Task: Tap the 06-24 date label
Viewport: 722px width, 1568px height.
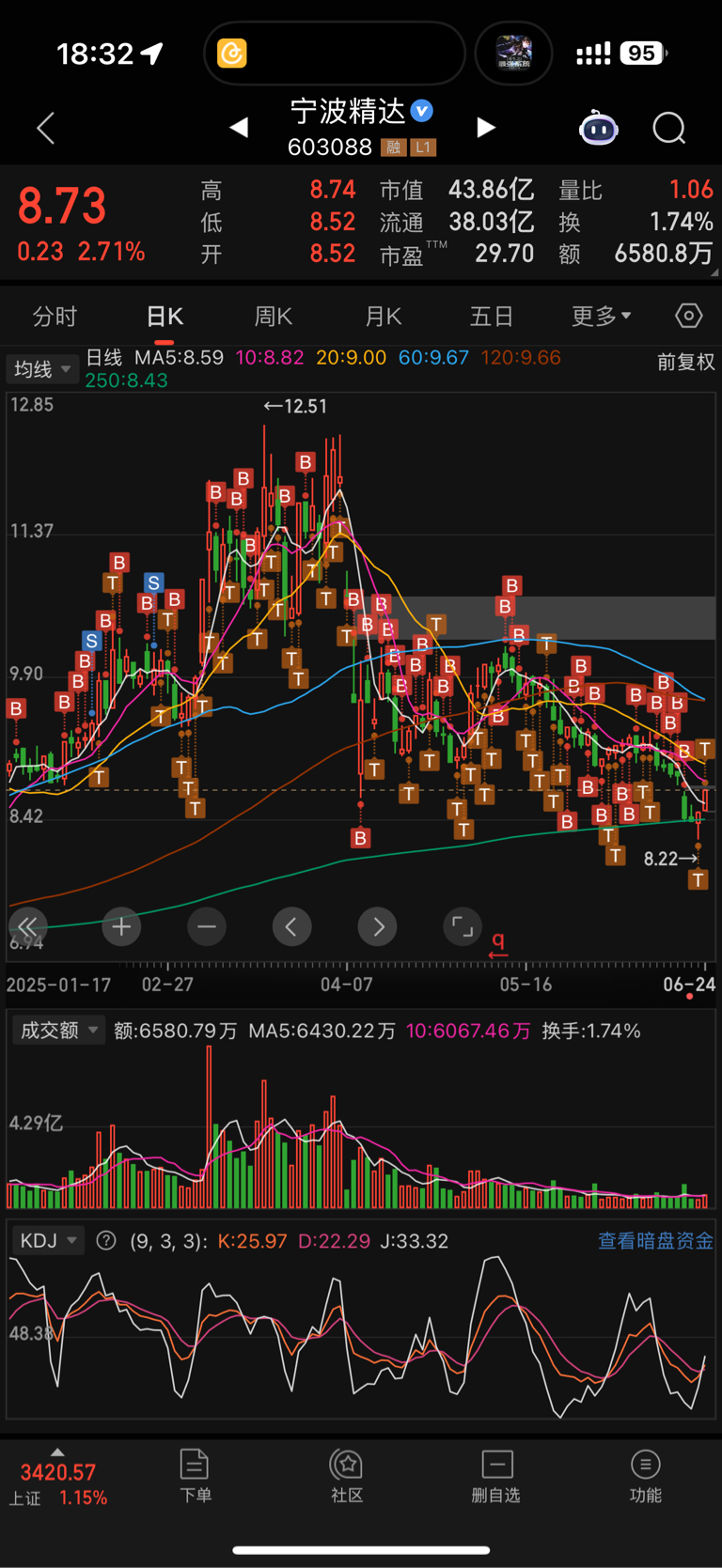Action: tap(689, 985)
